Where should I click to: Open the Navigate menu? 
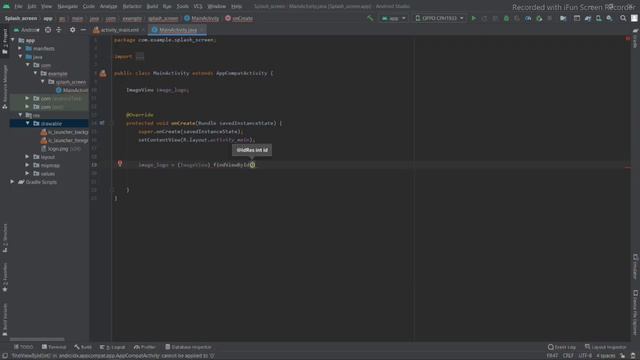pyautogui.click(x=67, y=7)
